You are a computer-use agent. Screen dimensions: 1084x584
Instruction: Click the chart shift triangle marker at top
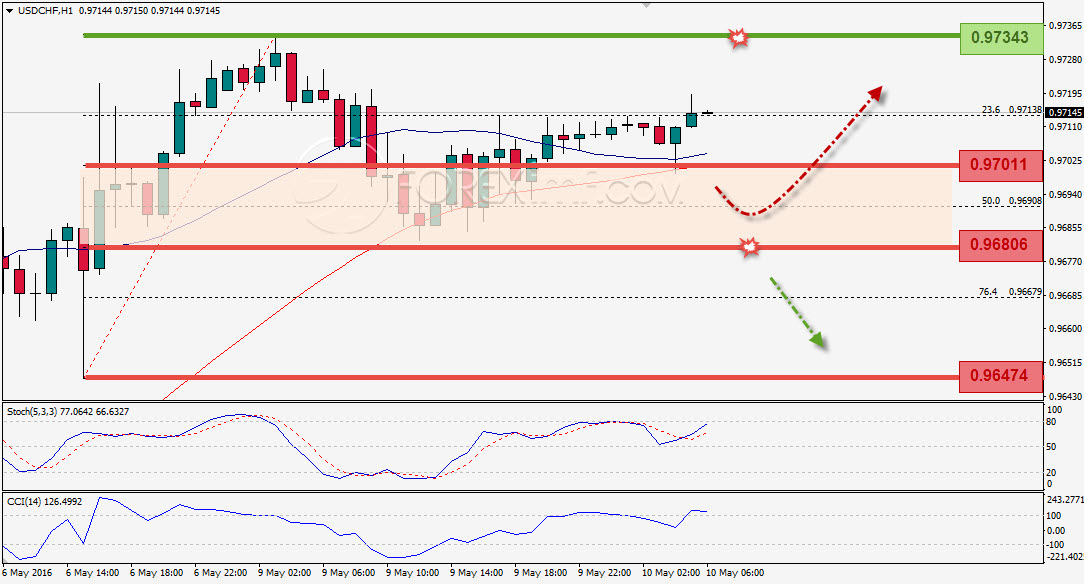pyautogui.click(x=646, y=4)
